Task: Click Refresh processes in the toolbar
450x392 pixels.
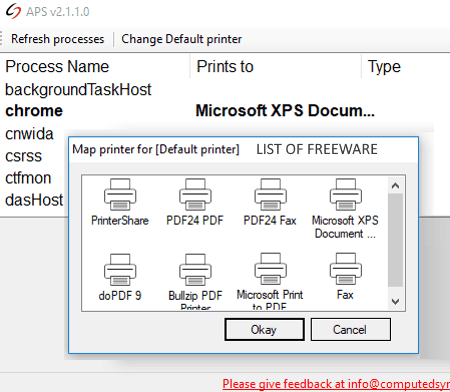Action: click(58, 39)
